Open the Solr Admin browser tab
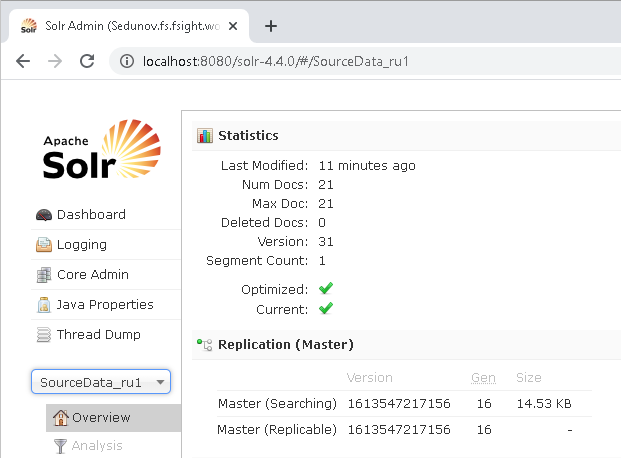This screenshot has height=458, width=621. click(125, 25)
